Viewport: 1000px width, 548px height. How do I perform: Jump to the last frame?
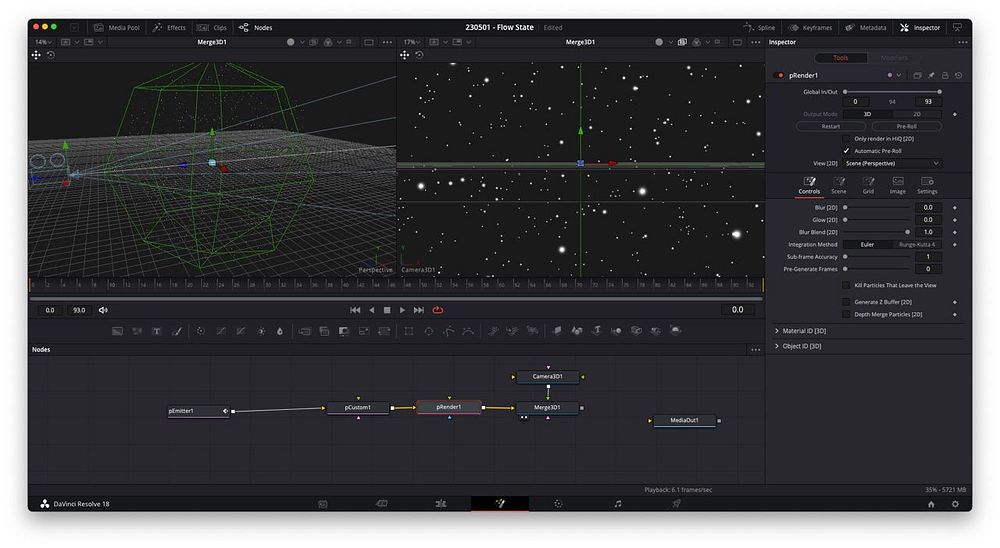[418, 310]
